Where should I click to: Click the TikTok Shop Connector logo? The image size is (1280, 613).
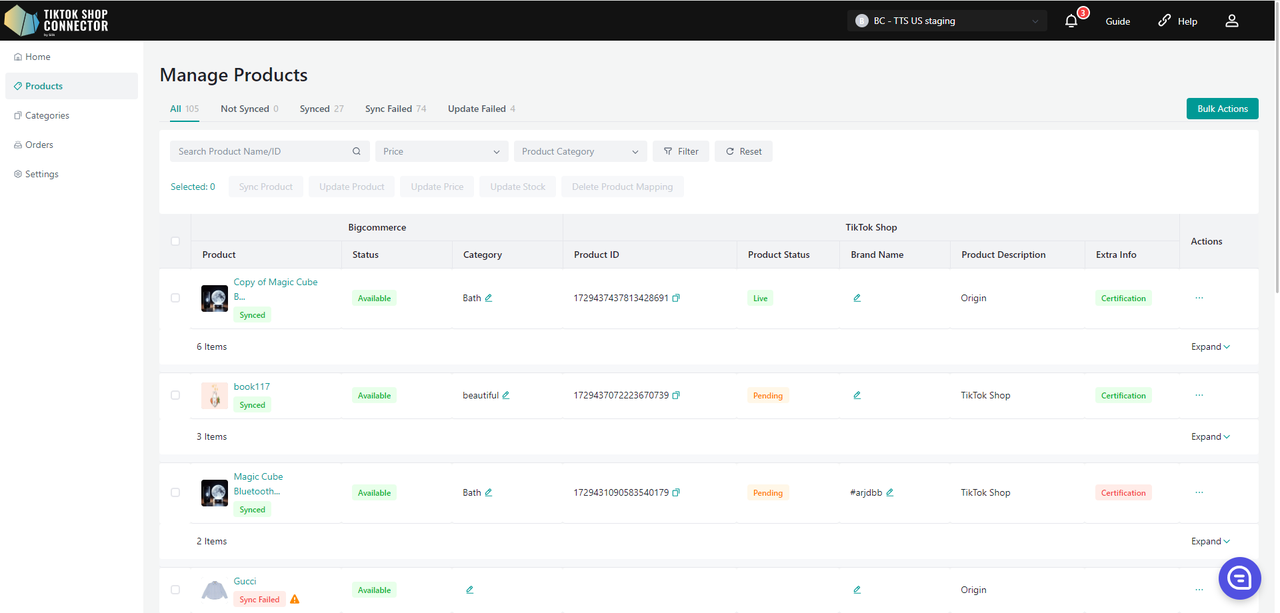click(57, 20)
